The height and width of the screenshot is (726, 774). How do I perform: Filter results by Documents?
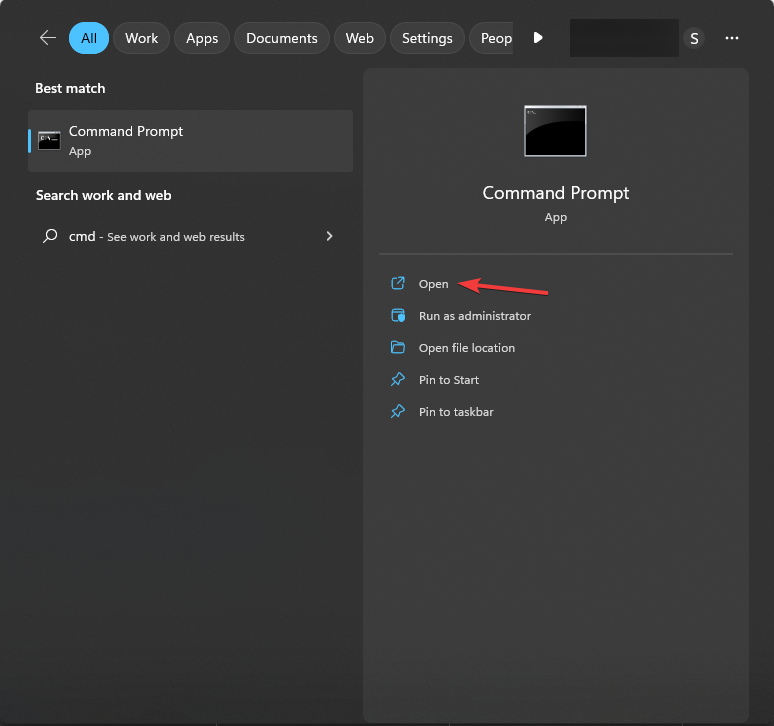(x=281, y=38)
